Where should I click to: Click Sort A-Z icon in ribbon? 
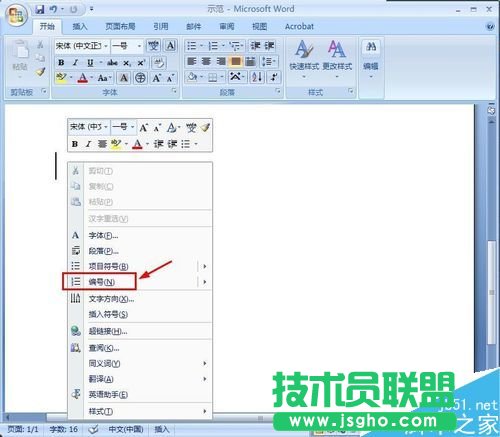pos(257,77)
